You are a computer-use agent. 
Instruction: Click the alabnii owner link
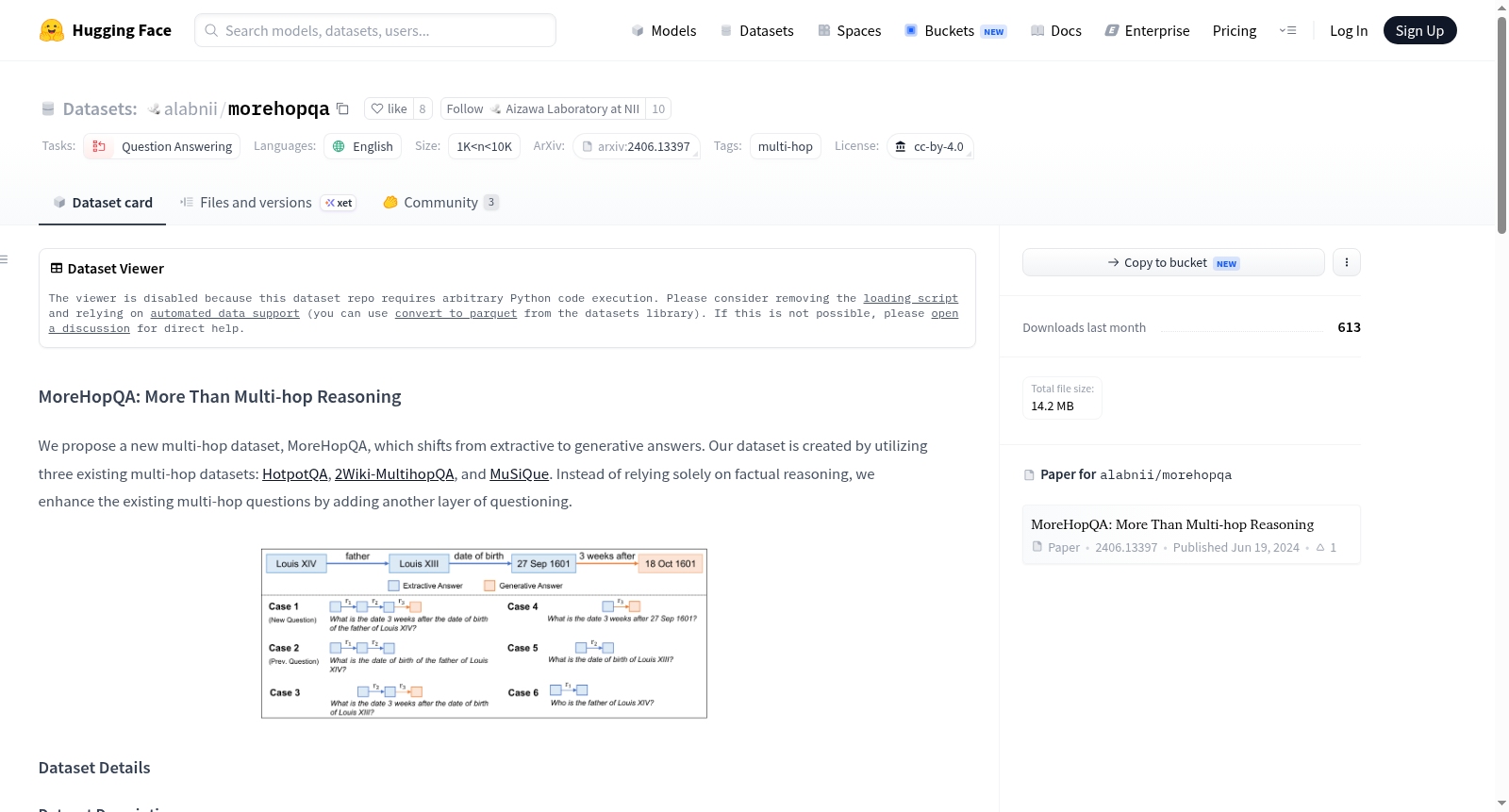tap(191, 108)
